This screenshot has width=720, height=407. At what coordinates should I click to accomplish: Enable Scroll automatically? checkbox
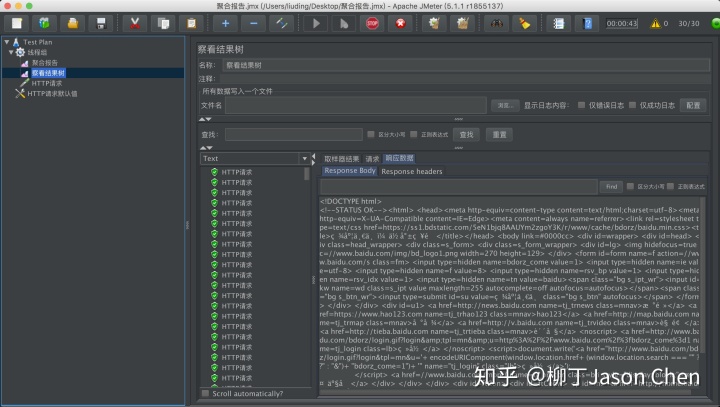(x=205, y=394)
